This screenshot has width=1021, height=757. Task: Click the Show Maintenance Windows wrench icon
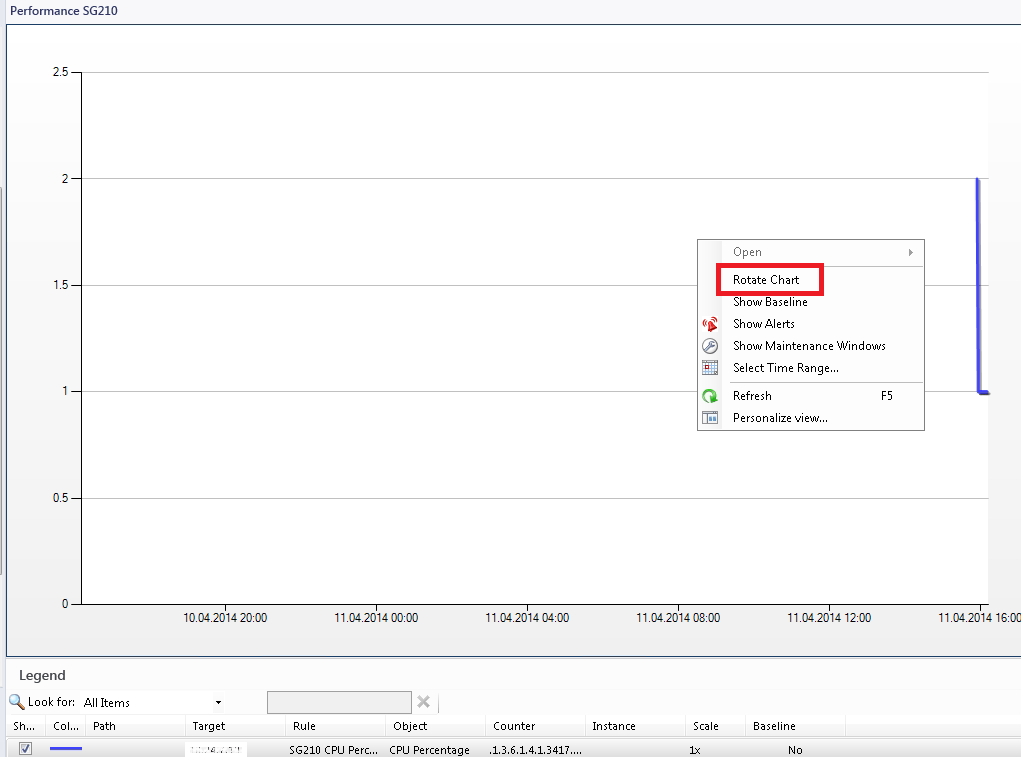pyautogui.click(x=710, y=345)
